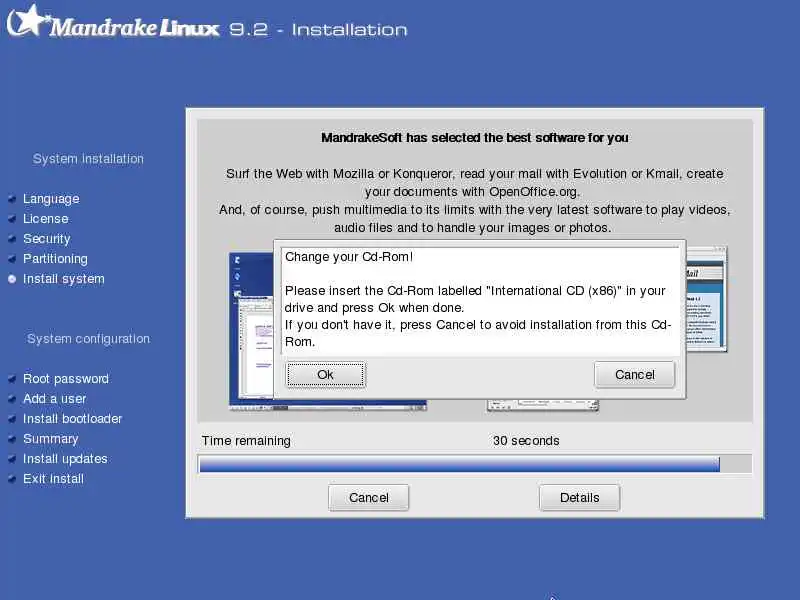
Task: Select the Root password step
Action: (x=66, y=379)
